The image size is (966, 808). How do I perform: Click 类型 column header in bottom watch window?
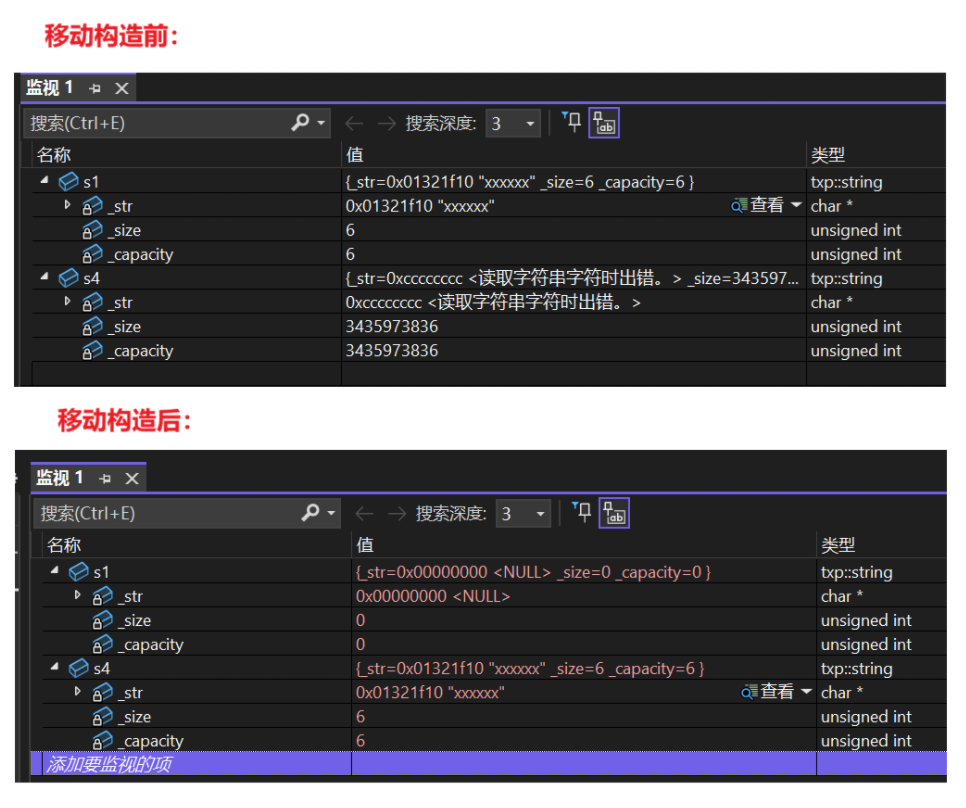838,544
